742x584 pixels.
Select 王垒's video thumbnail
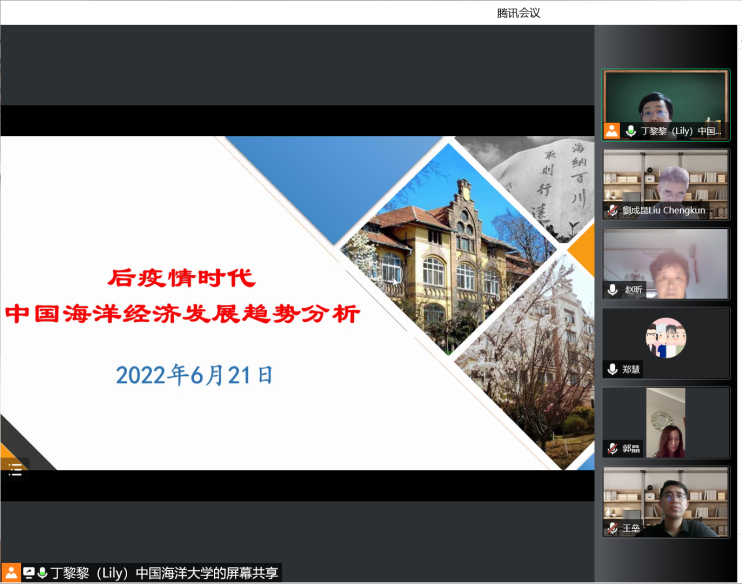coord(666,498)
